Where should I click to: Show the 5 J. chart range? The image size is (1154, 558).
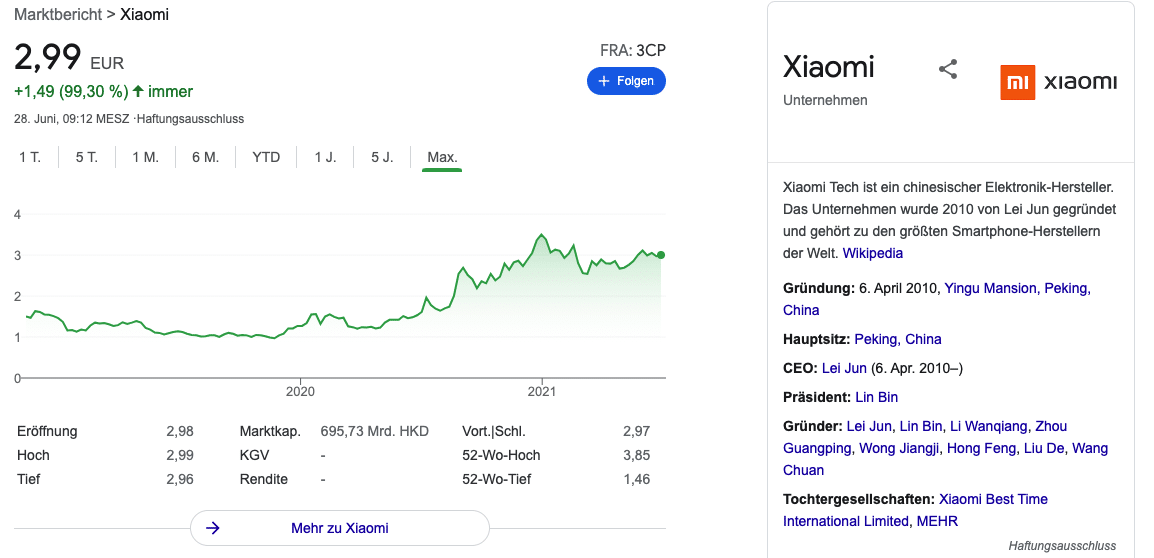coord(382,158)
